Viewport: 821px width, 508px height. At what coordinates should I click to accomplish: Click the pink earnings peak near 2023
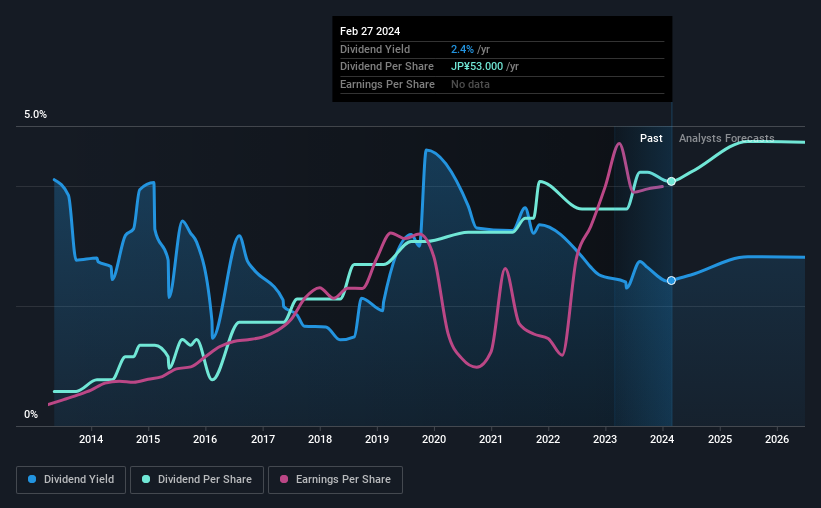point(619,143)
